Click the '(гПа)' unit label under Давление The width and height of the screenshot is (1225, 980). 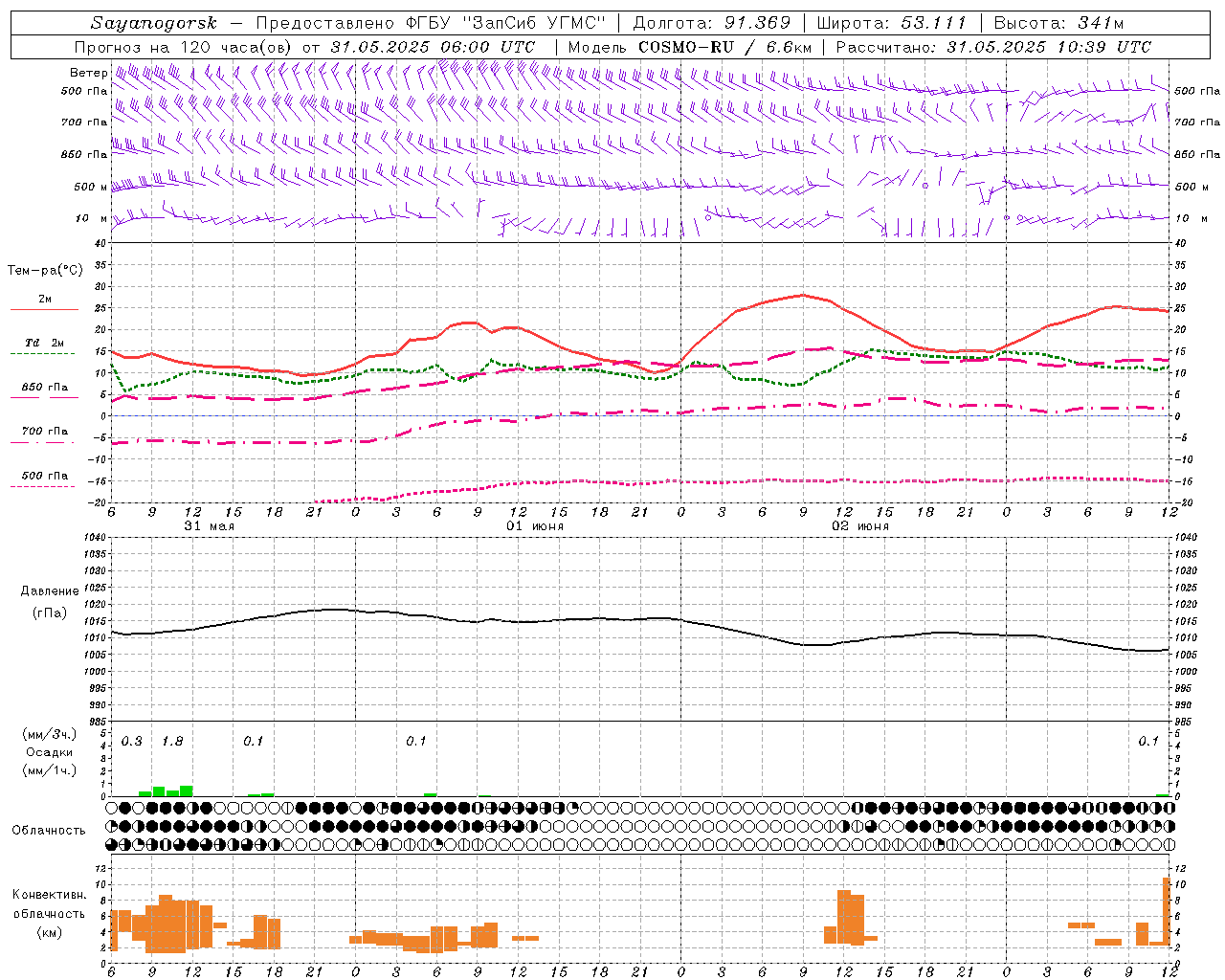(x=50, y=612)
